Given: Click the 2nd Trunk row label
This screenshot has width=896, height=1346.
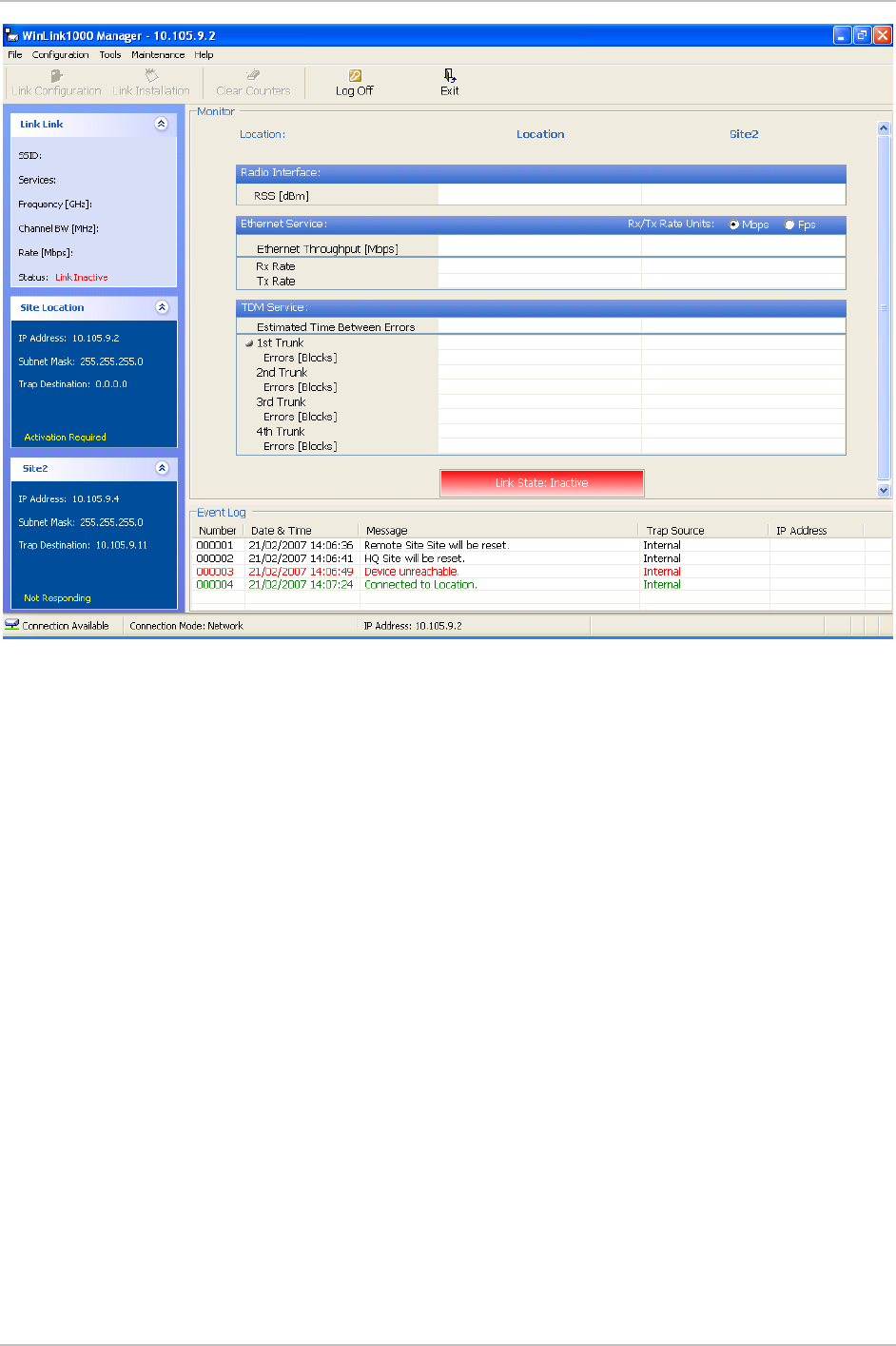Looking at the screenshot, I should [x=282, y=373].
